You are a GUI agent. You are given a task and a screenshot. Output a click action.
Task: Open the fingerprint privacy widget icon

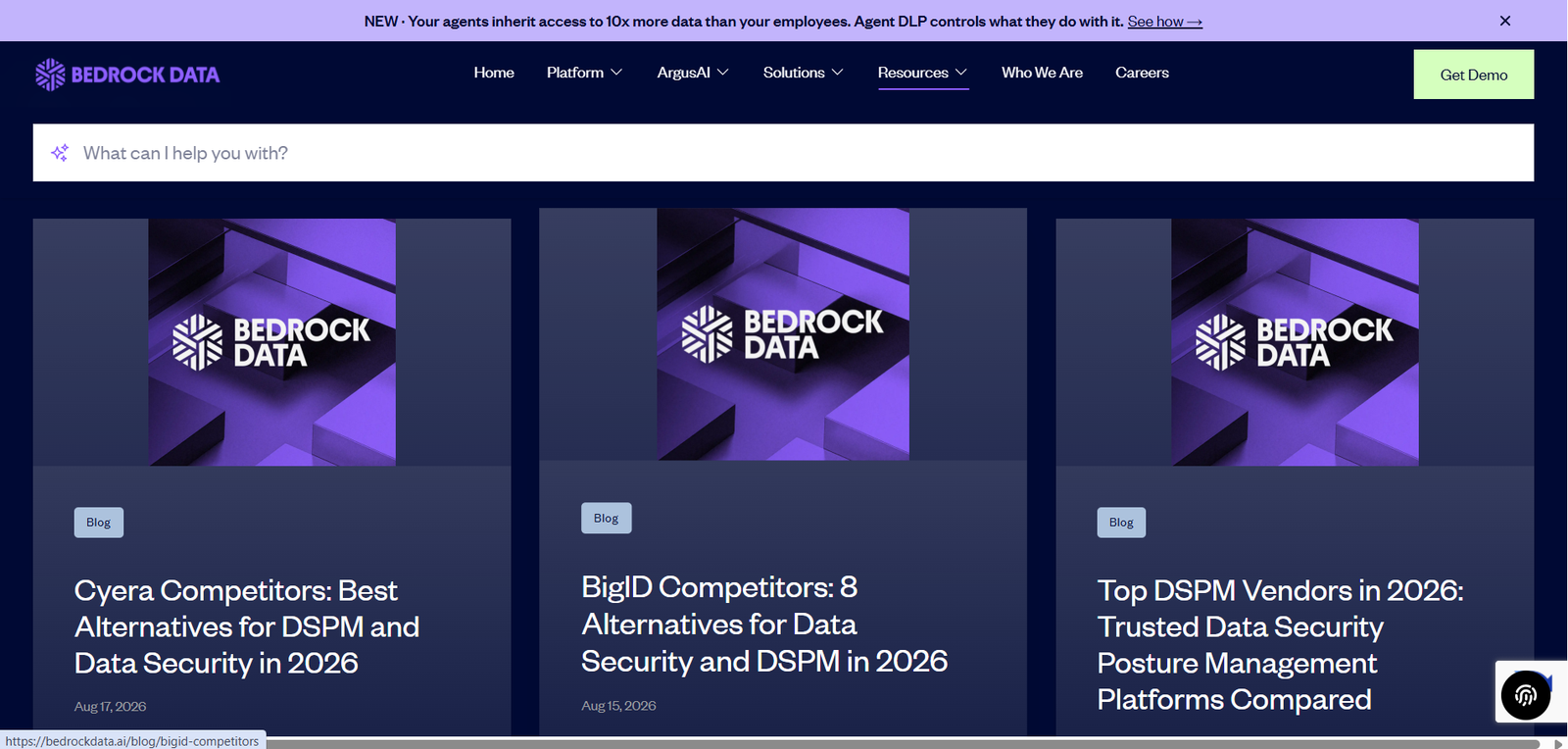tap(1526, 695)
